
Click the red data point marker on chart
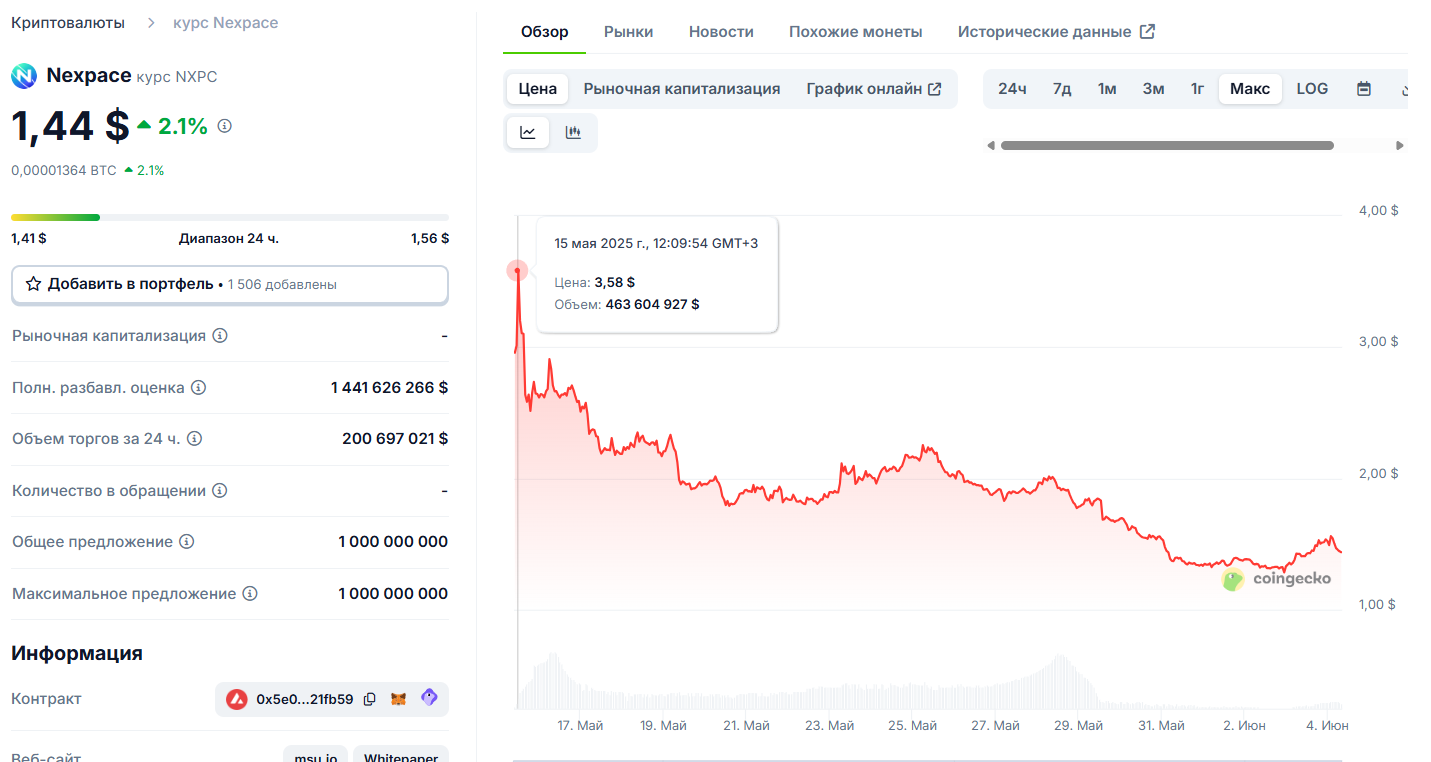tap(517, 270)
